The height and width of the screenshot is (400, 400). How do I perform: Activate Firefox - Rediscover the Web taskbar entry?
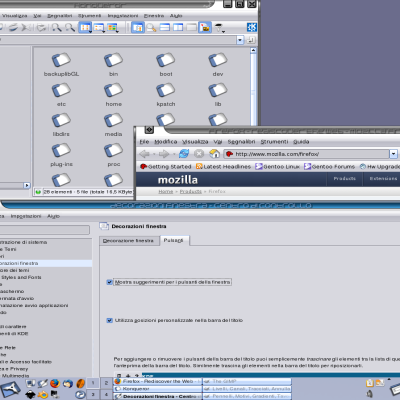click(x=158, y=381)
